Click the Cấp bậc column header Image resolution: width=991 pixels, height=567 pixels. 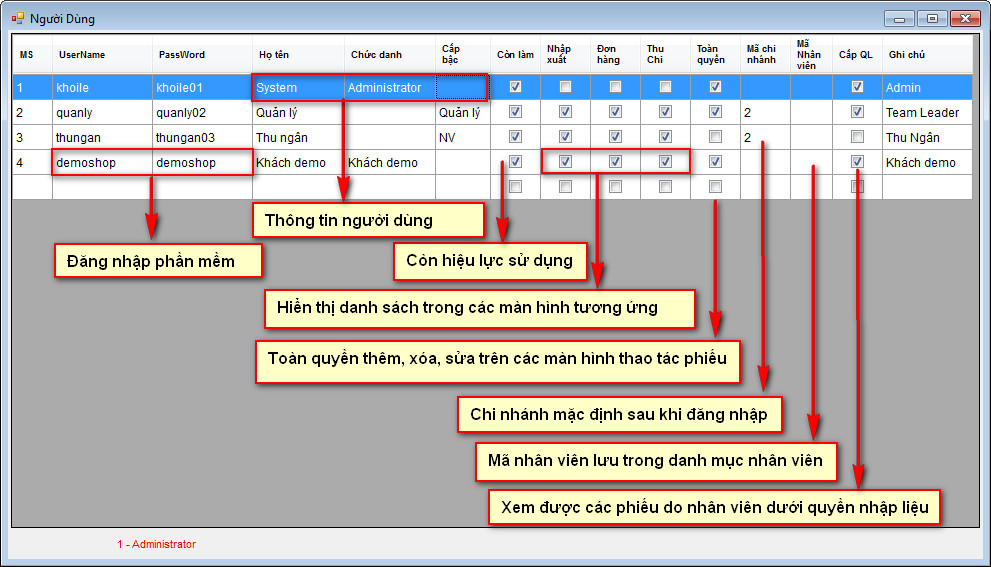pos(463,54)
